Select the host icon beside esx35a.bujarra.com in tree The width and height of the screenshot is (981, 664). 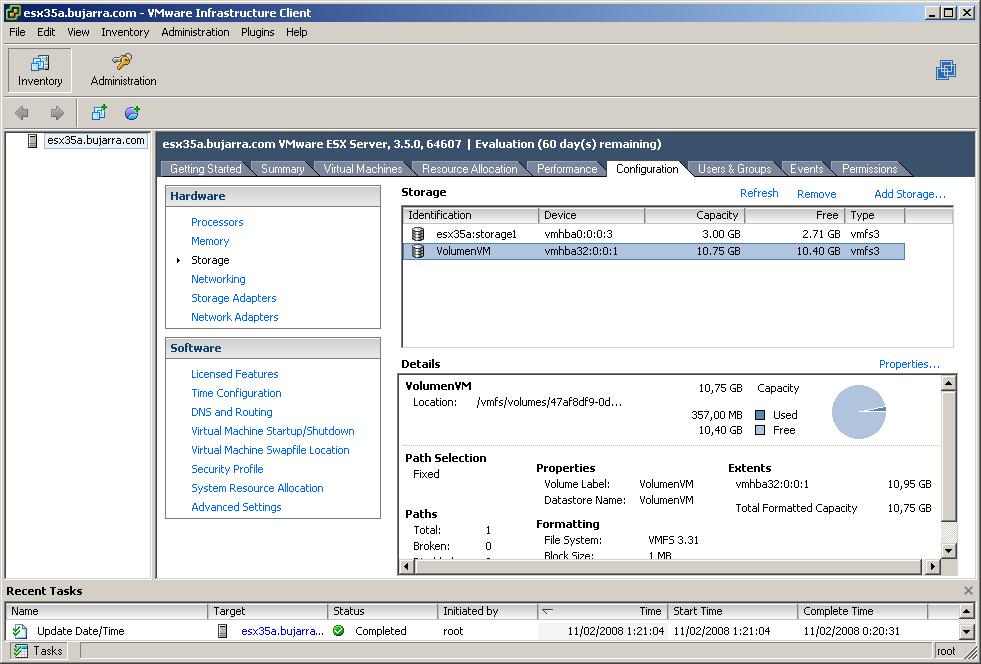(x=33, y=141)
